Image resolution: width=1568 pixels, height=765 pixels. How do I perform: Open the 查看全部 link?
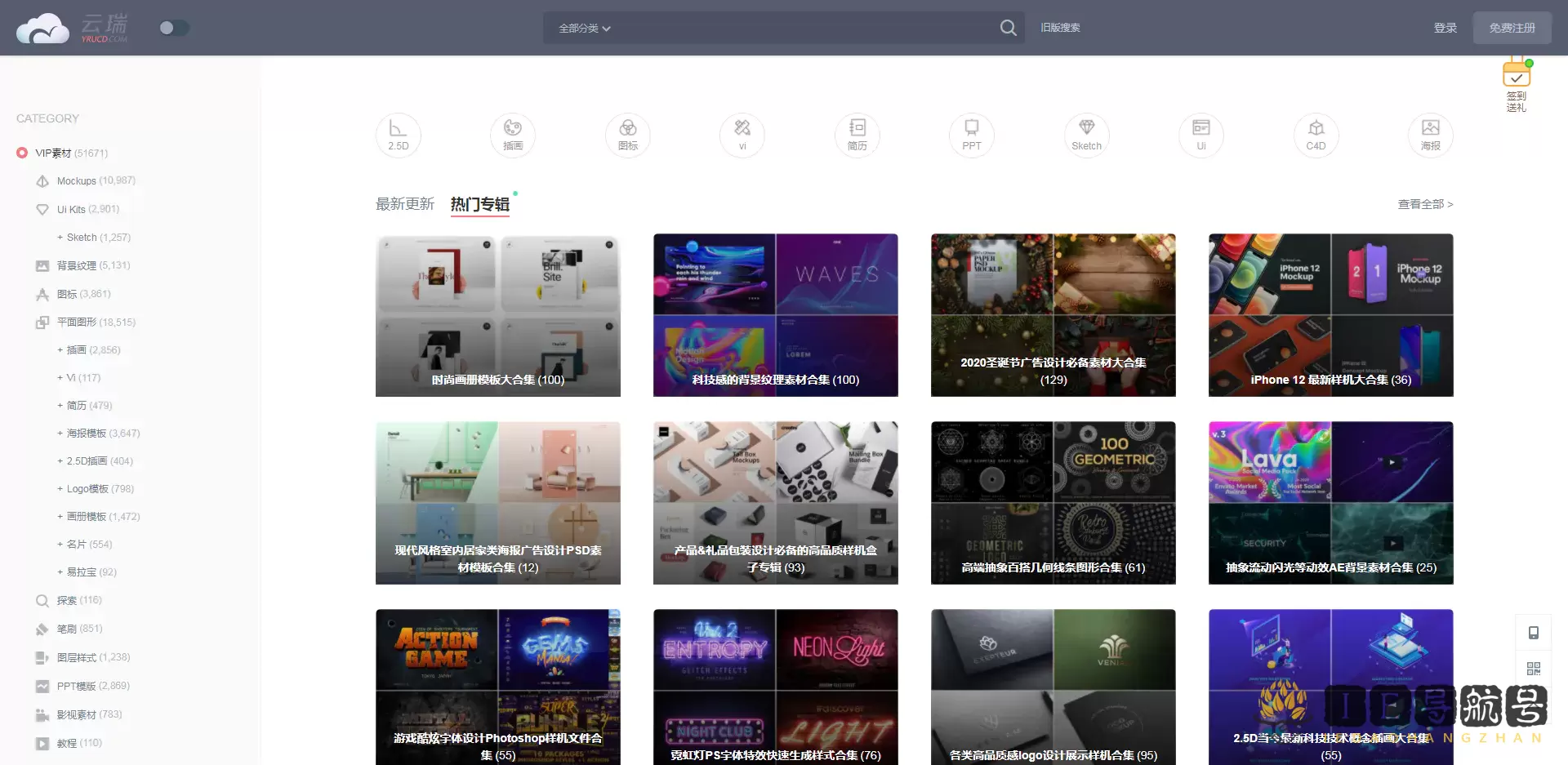(x=1424, y=204)
